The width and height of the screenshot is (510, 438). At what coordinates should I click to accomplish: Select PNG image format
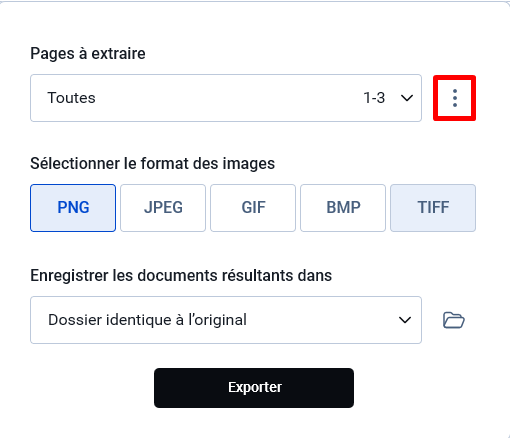pyautogui.click(x=73, y=208)
